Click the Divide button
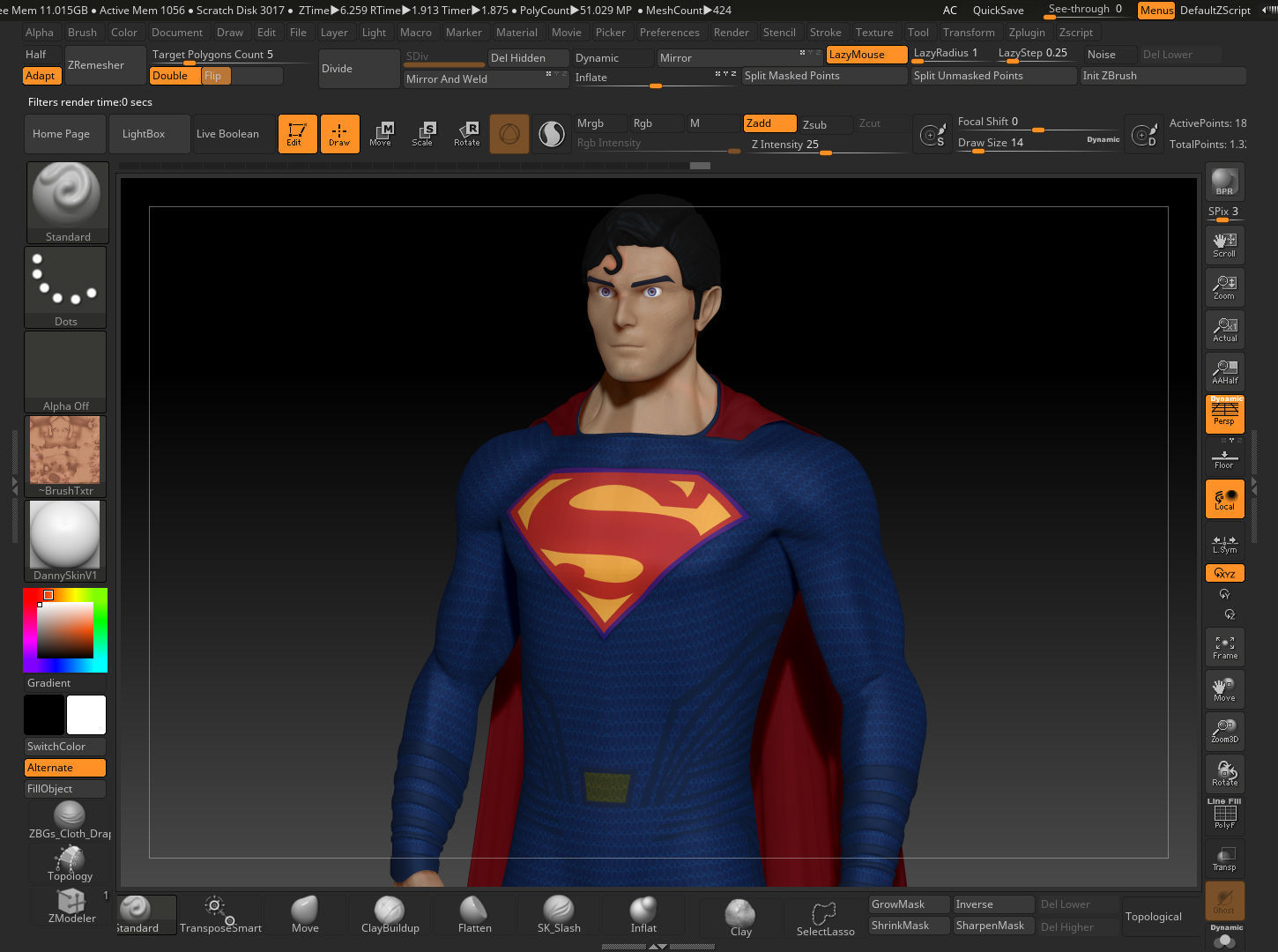 (360, 69)
